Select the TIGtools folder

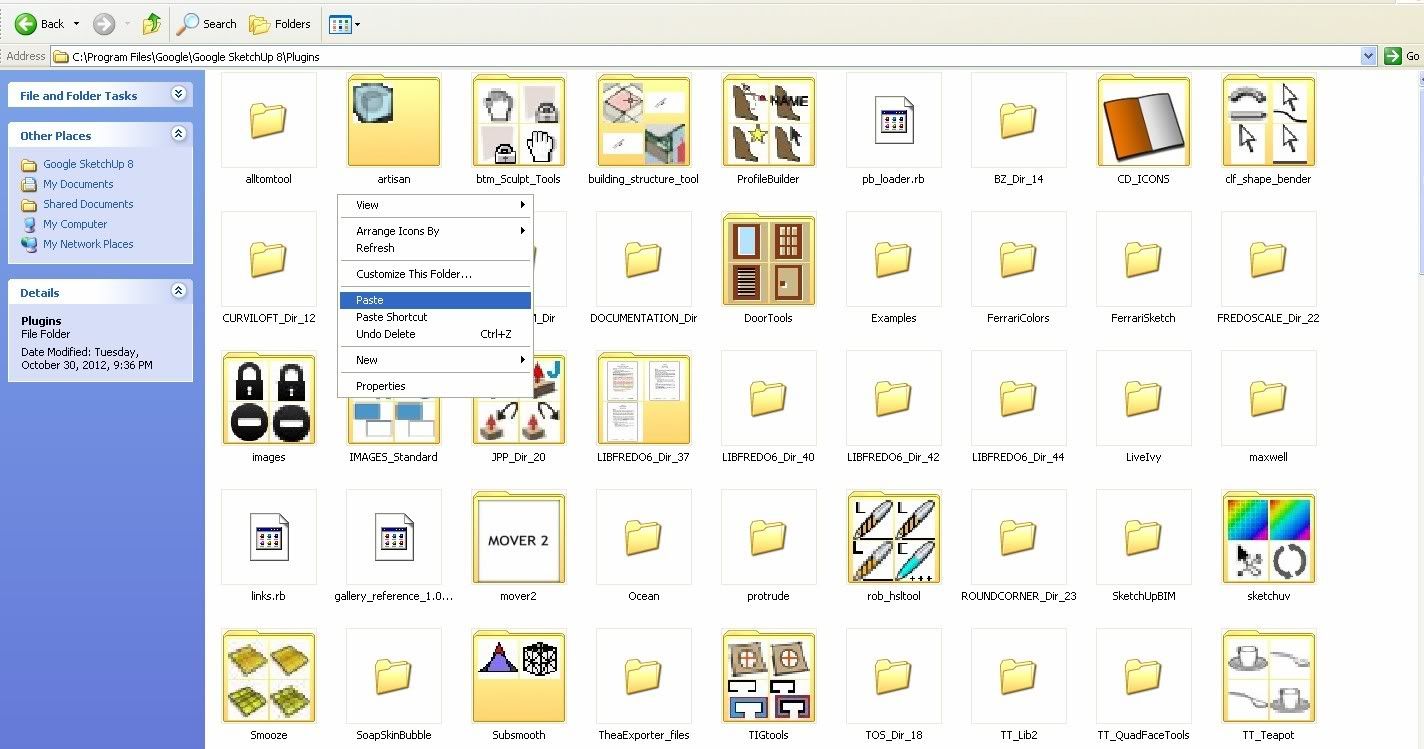tap(769, 685)
